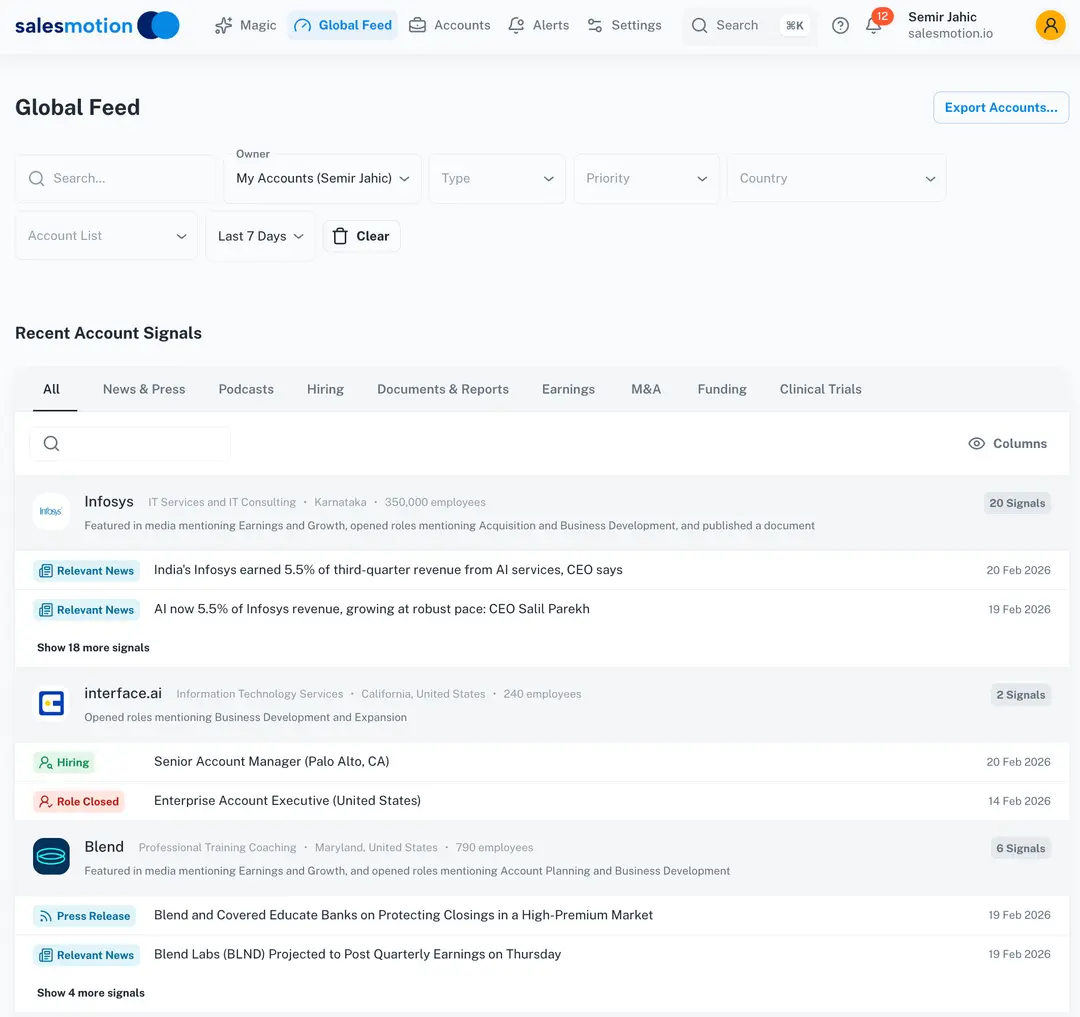Open the Priority dropdown
Screen dimensions: 1080x1017
click(646, 178)
